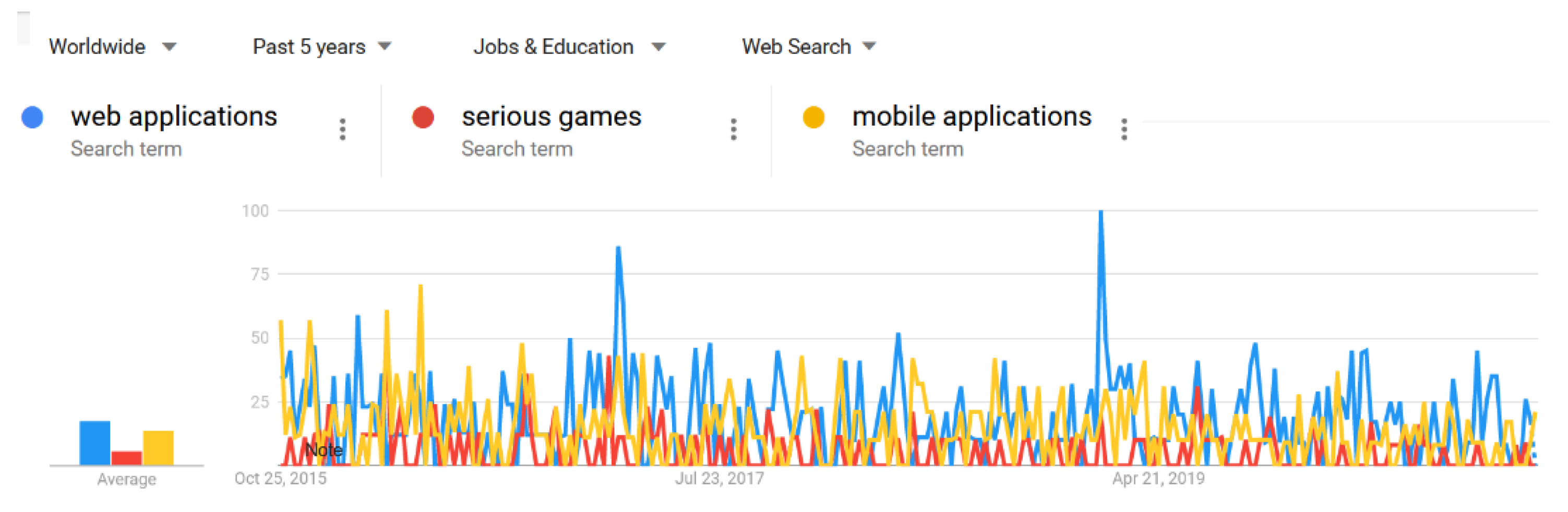Click the tallest blue peak at 100
The height and width of the screenshot is (512, 1568).
(1100, 213)
